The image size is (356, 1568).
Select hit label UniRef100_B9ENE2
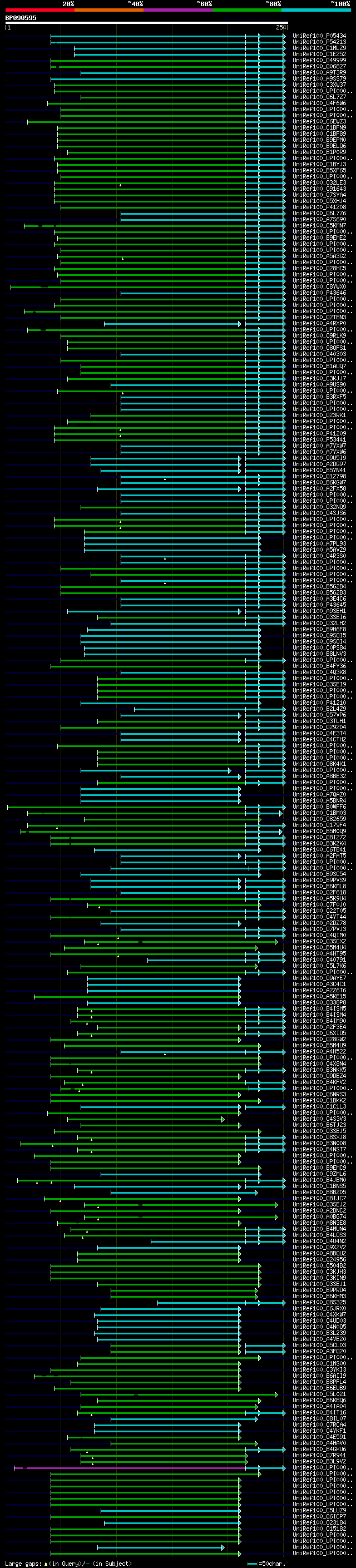[319, 238]
